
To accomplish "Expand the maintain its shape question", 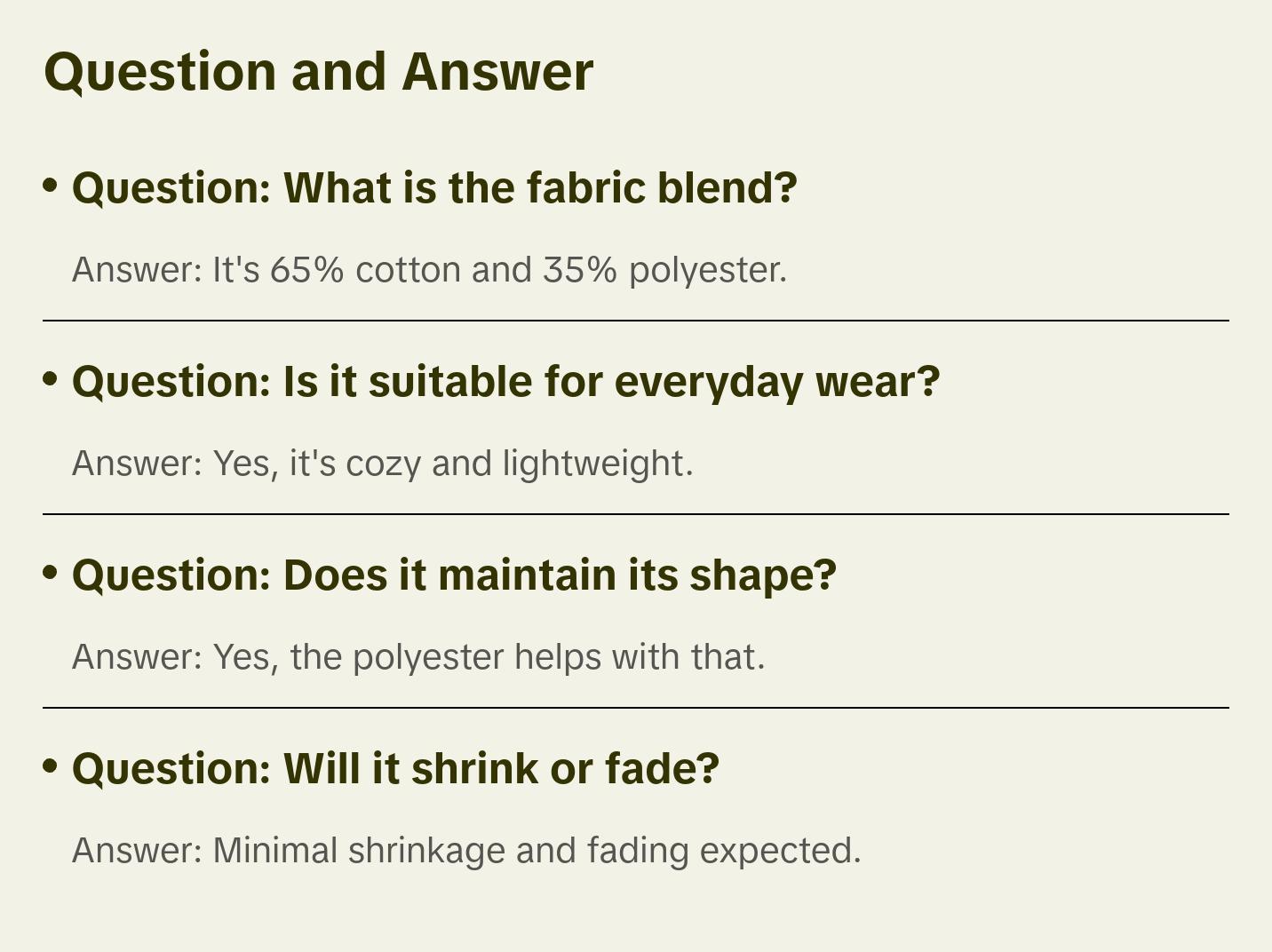I will coord(454,575).
